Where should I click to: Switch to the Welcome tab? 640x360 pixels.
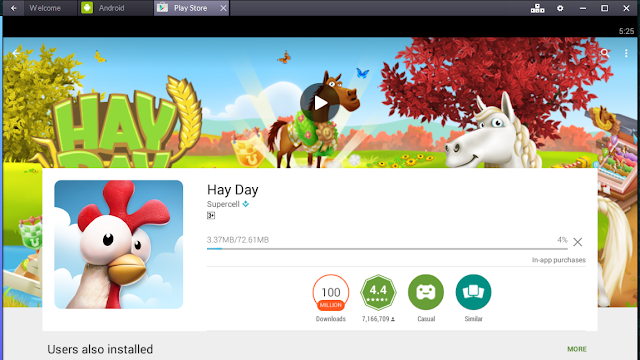pyautogui.click(x=45, y=8)
